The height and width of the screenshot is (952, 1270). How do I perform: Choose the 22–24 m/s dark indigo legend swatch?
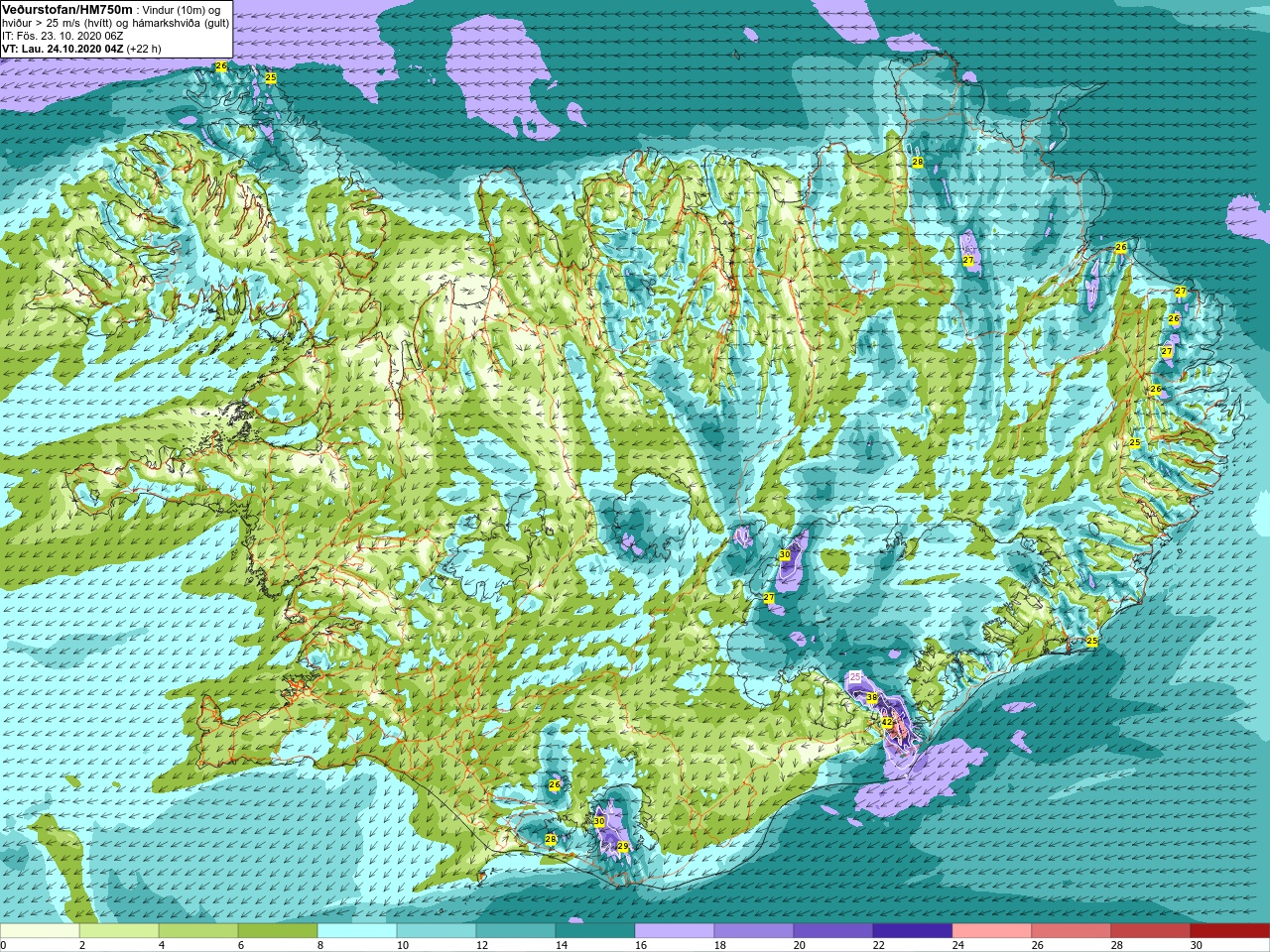(x=913, y=930)
